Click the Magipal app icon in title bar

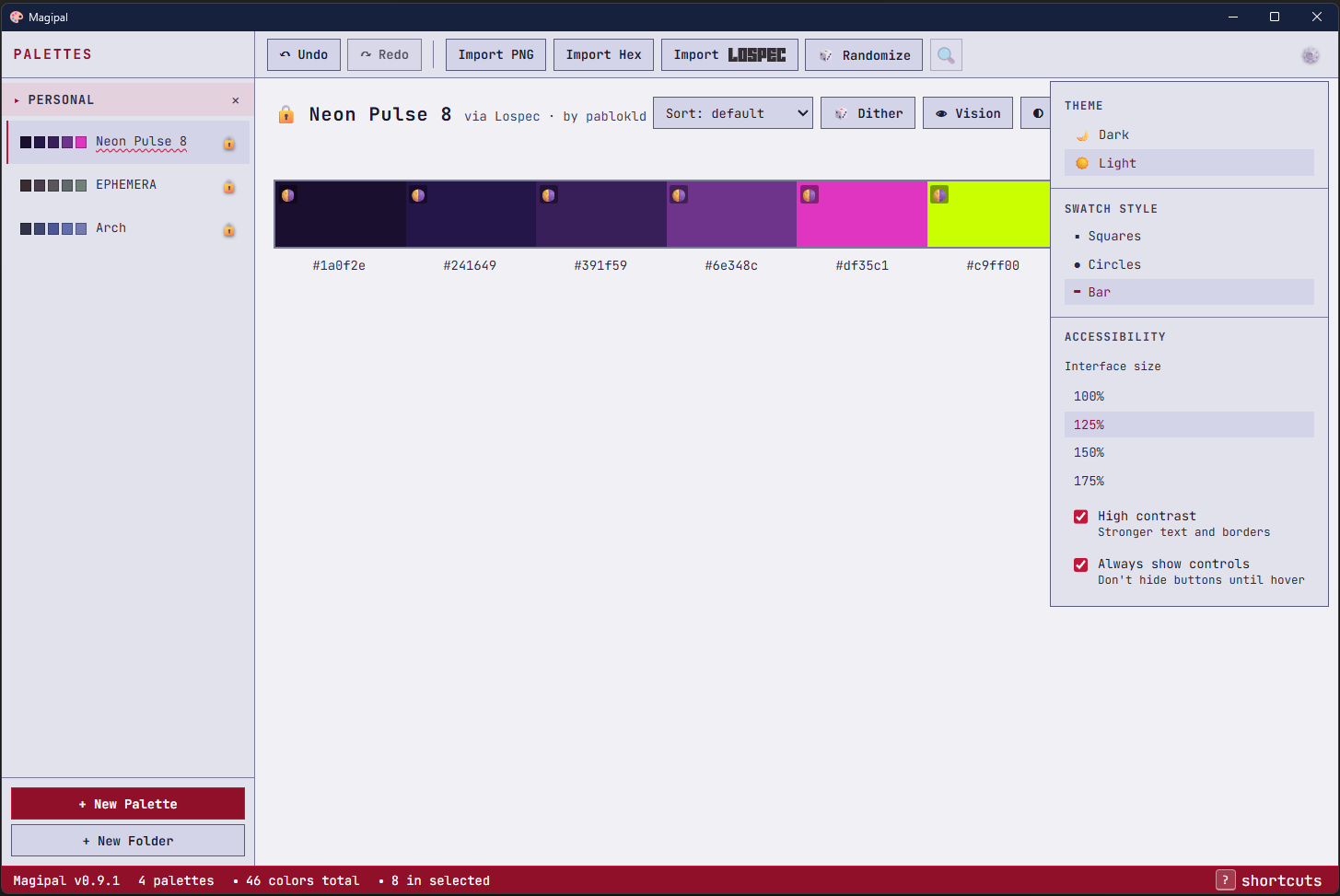[x=17, y=17]
